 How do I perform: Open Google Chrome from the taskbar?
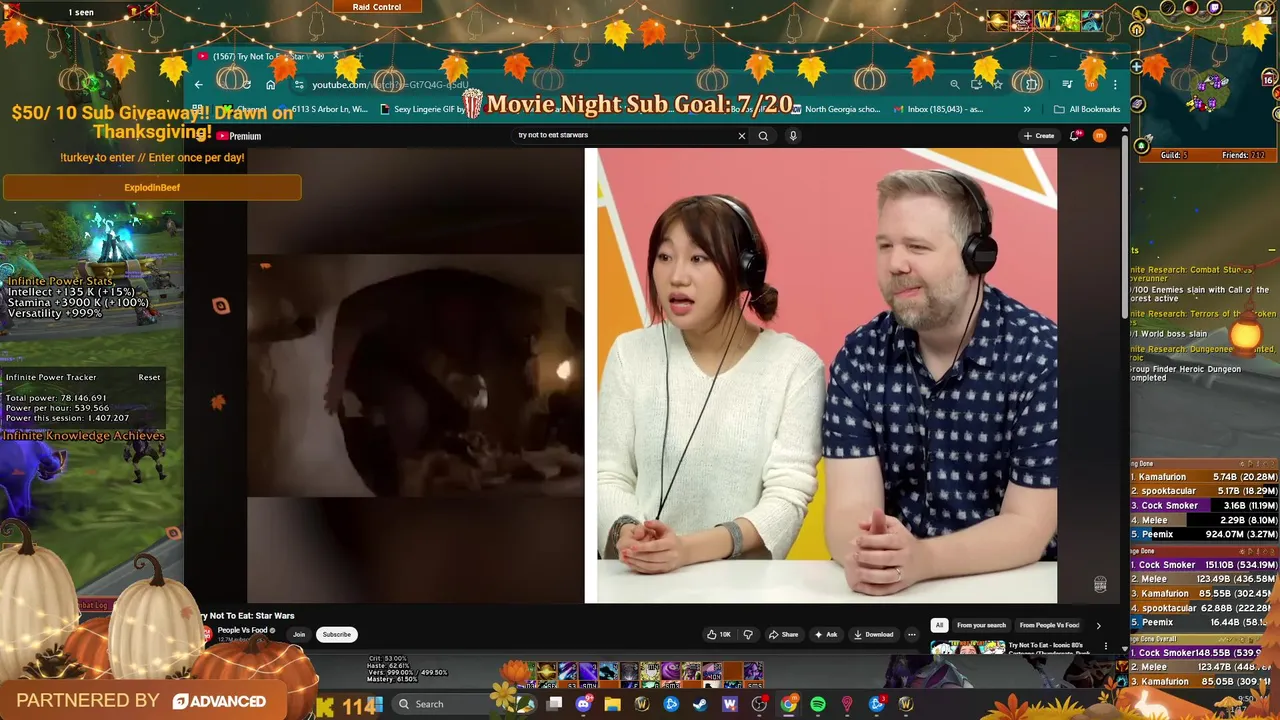pyautogui.click(x=789, y=704)
